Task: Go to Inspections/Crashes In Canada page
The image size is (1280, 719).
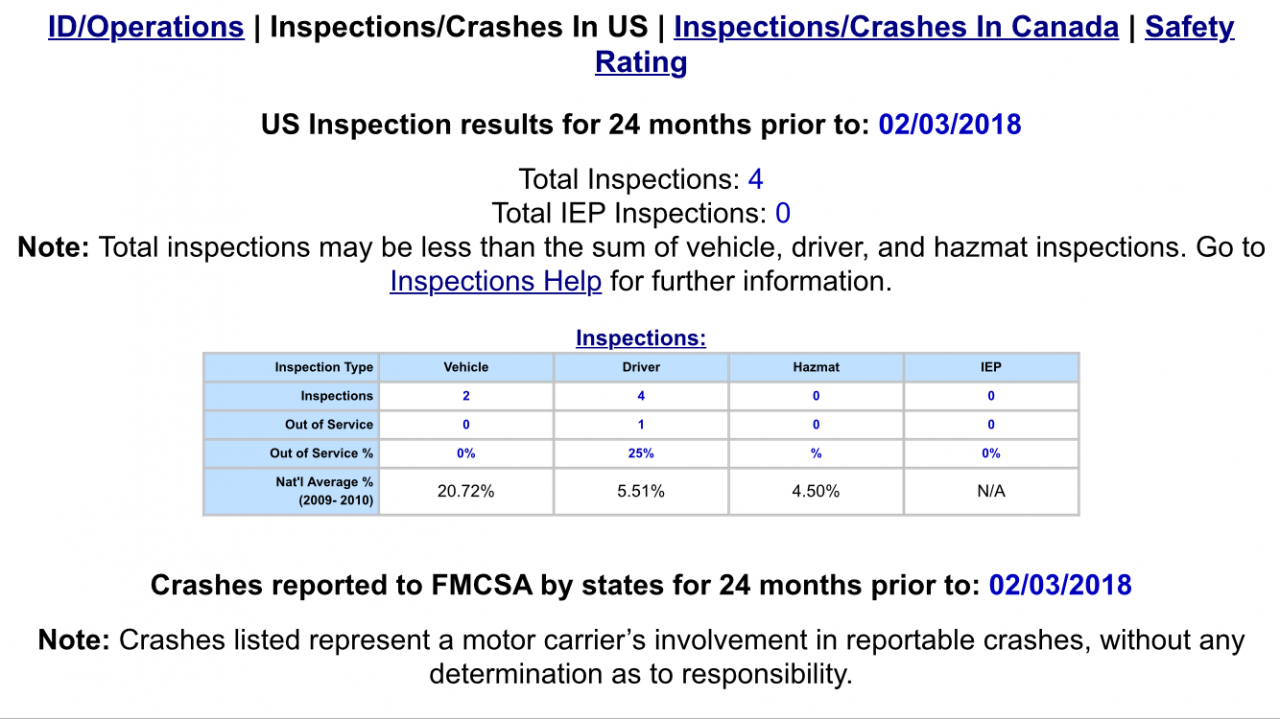Action: (896, 27)
